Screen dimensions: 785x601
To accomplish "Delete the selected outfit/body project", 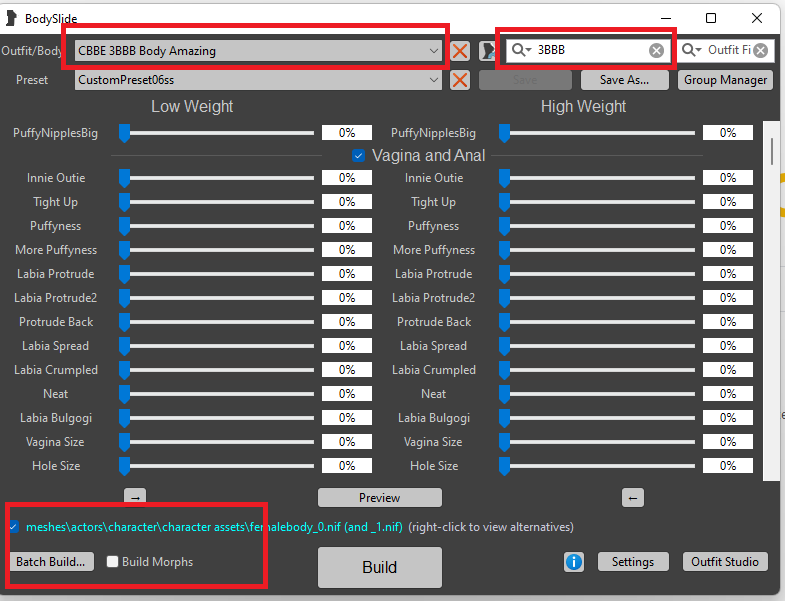I will tap(460, 50).
